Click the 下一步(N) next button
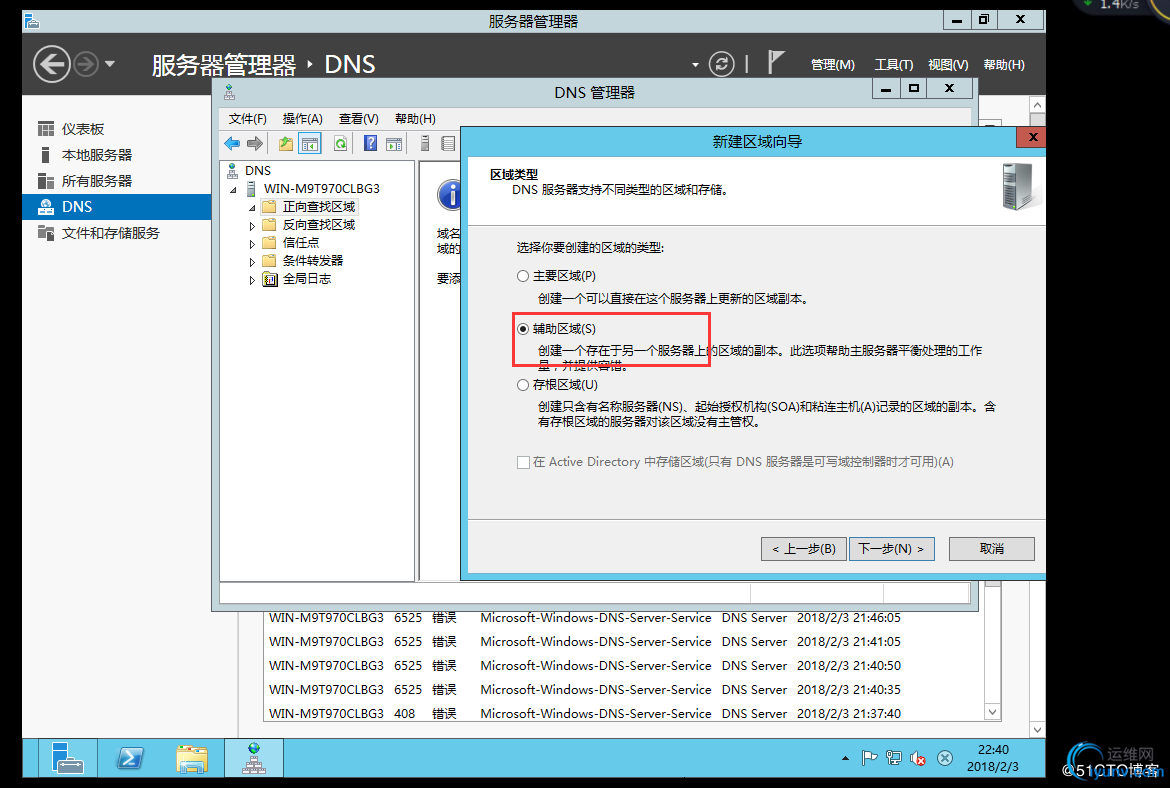Screen dimensions: 1170x788 tap(892, 548)
